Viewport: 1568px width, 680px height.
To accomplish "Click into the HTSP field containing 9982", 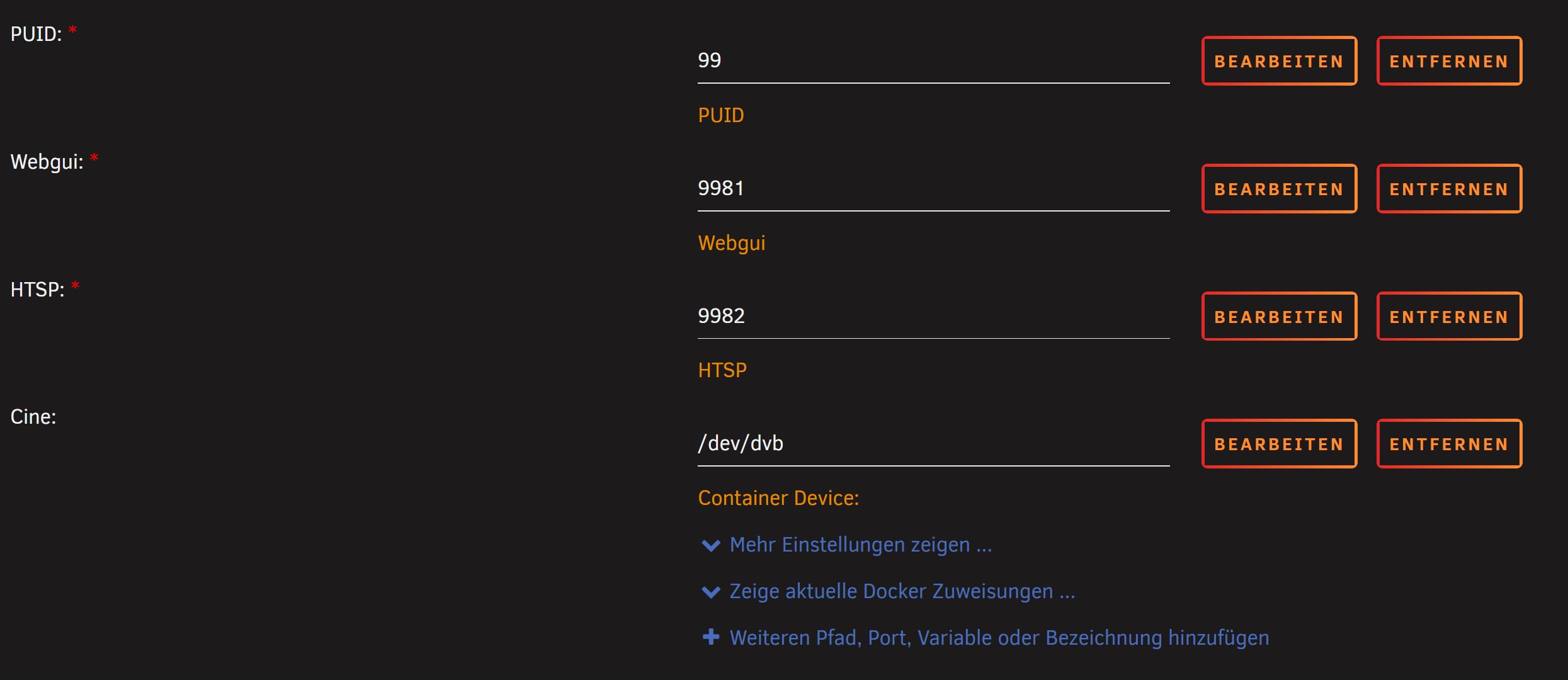I will [x=933, y=317].
